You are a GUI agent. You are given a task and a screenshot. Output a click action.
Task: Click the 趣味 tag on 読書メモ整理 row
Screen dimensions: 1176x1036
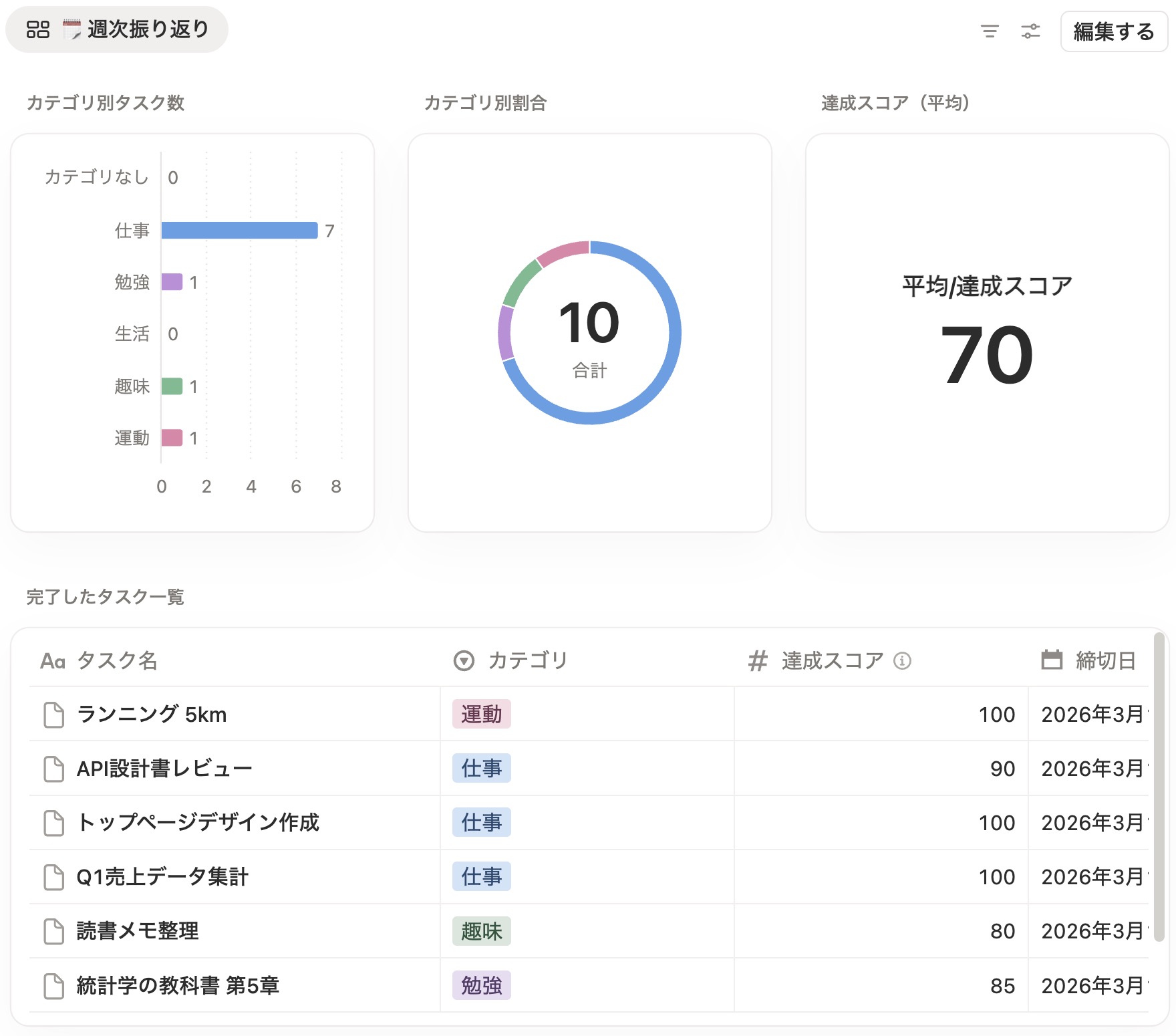point(482,931)
